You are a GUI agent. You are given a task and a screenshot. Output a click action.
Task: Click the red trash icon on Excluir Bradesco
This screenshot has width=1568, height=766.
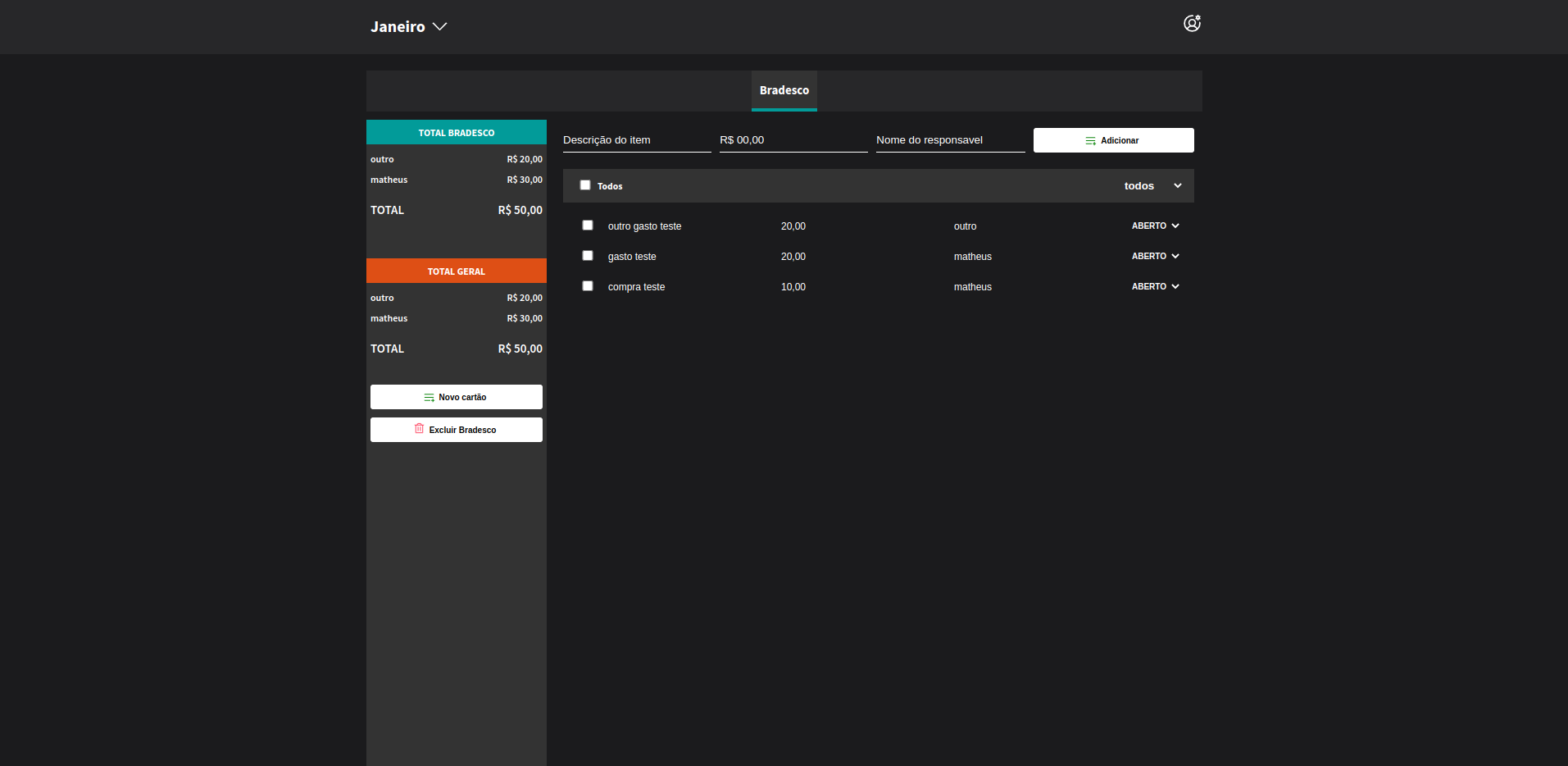(420, 428)
